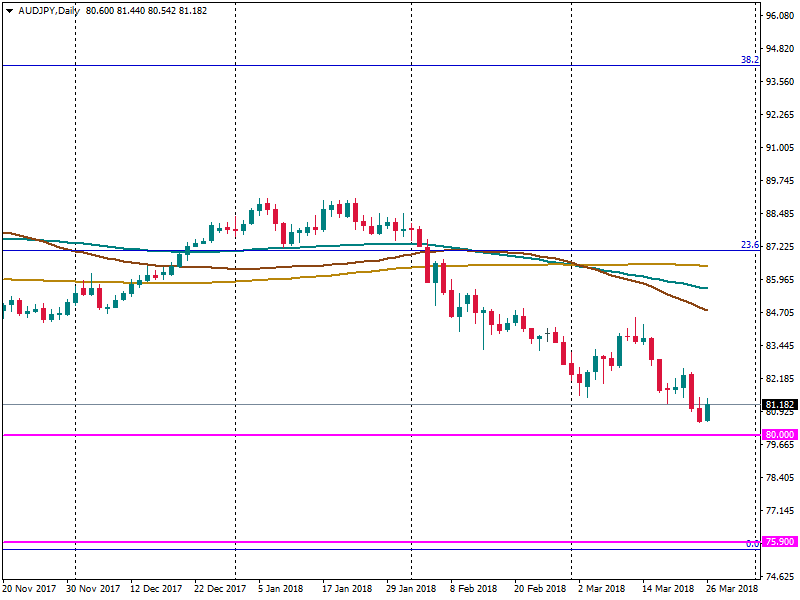Open the chart menu triangle beside AUDJPY
Screen dimensions: 800x600
pyautogui.click(x=9, y=9)
